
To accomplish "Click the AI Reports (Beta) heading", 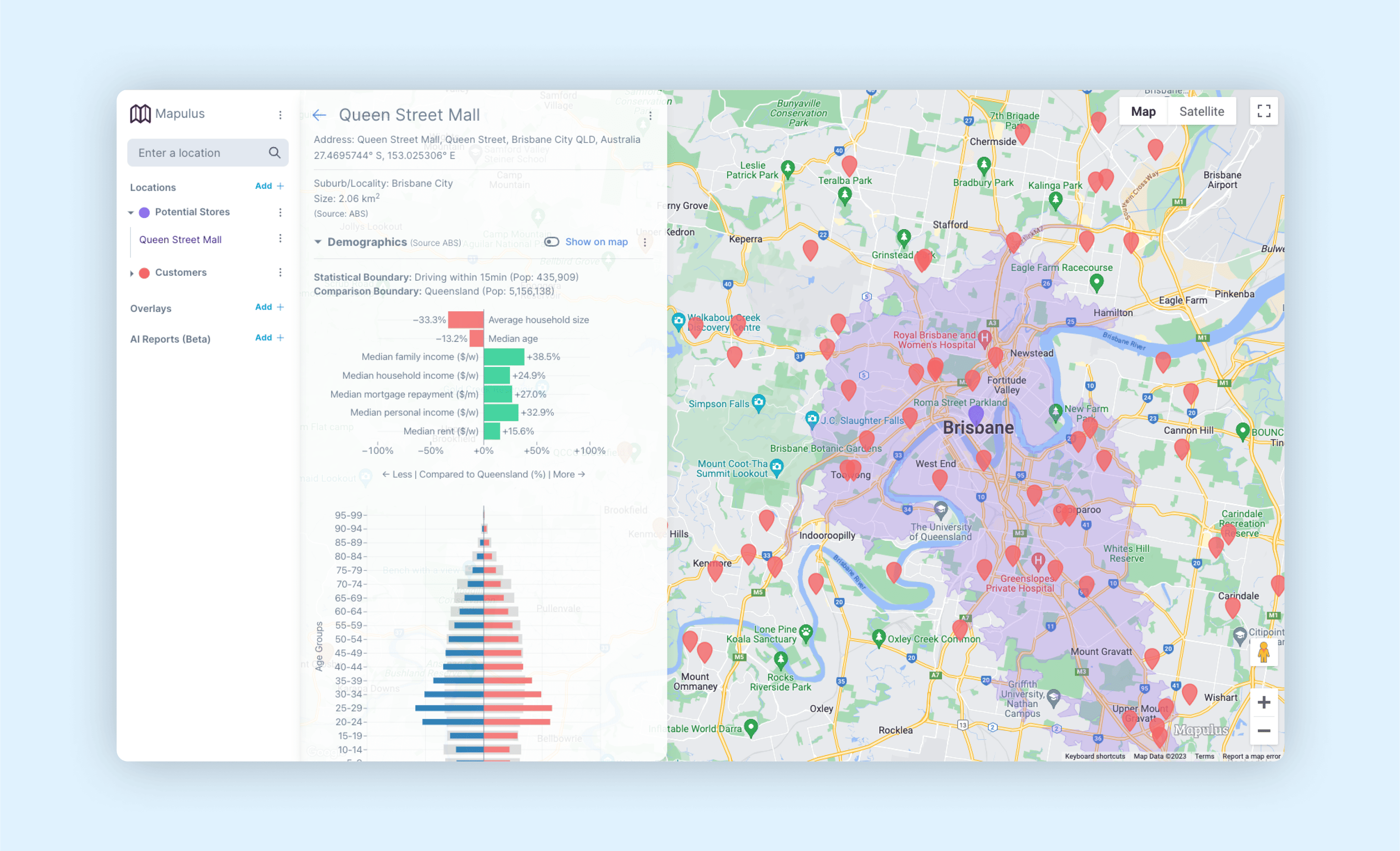I will point(170,339).
